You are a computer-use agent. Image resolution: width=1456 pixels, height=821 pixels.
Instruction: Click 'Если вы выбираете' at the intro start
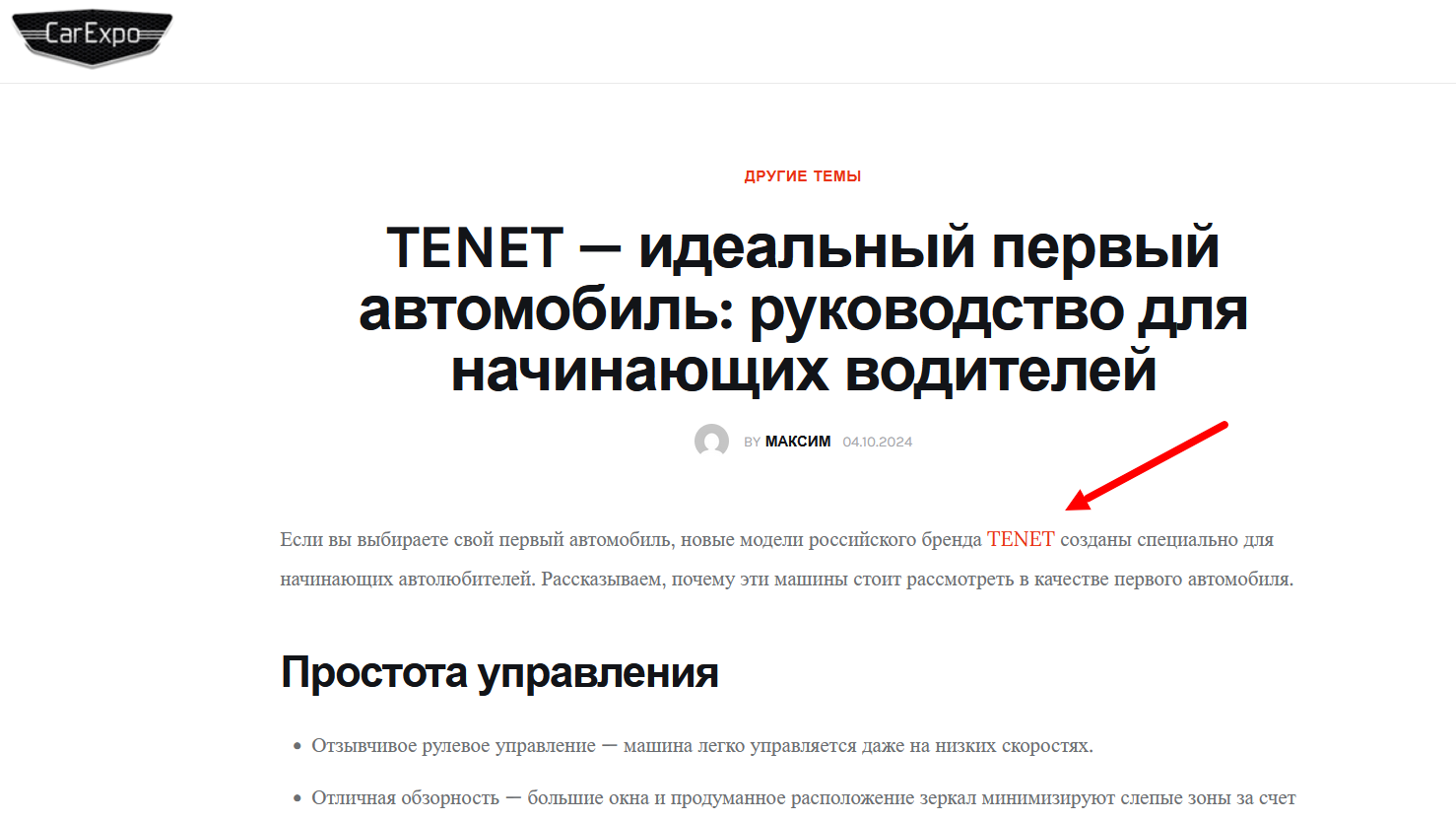pos(350,539)
